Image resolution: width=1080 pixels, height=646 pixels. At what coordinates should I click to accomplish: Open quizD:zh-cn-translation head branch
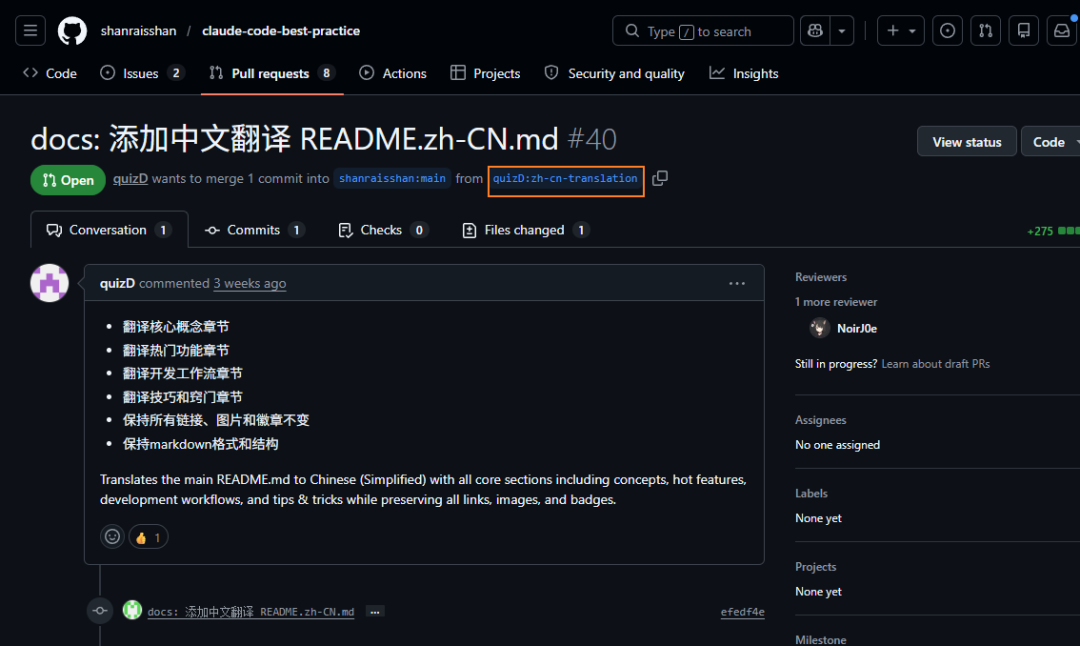(x=565, y=178)
